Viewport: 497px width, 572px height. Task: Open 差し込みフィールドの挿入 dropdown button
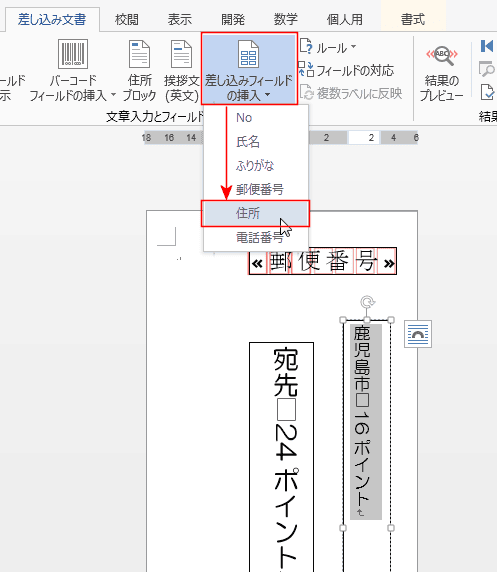point(249,69)
